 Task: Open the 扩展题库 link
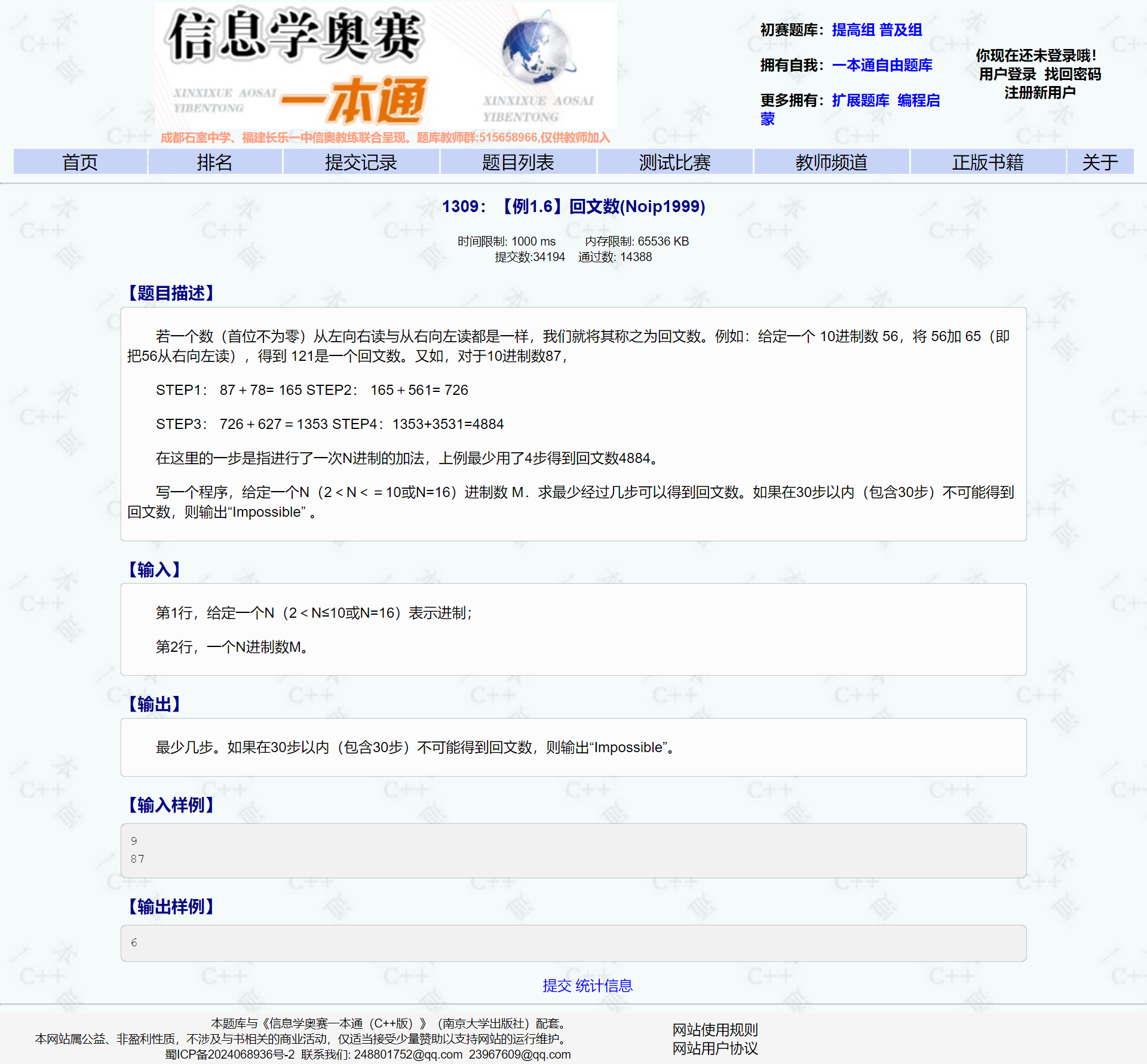click(860, 100)
